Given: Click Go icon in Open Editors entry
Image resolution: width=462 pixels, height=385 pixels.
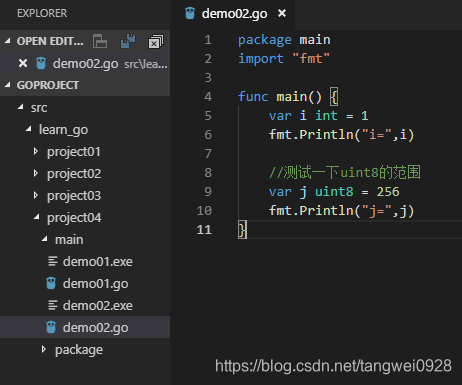Looking at the screenshot, I should tap(41, 63).
